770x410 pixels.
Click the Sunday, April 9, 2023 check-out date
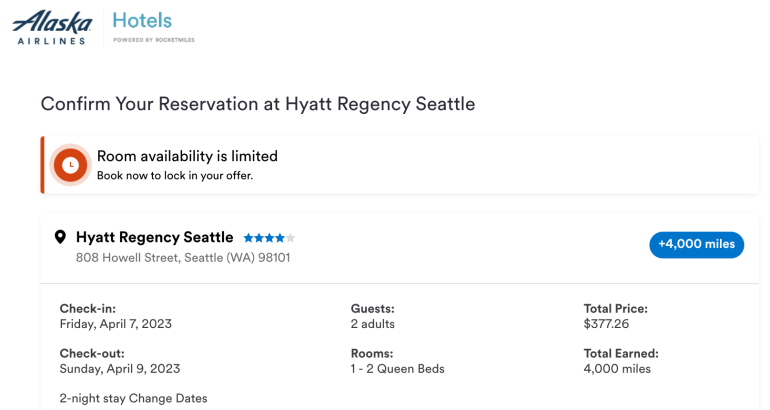tap(120, 368)
